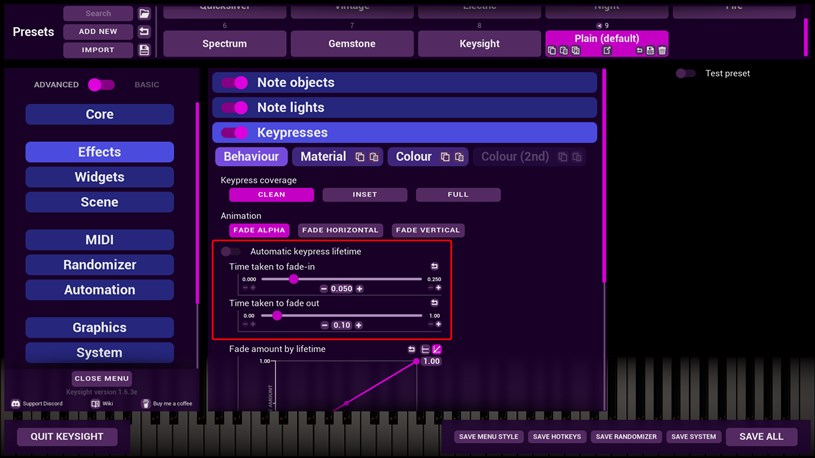Open the Support Discord link

click(x=37, y=403)
